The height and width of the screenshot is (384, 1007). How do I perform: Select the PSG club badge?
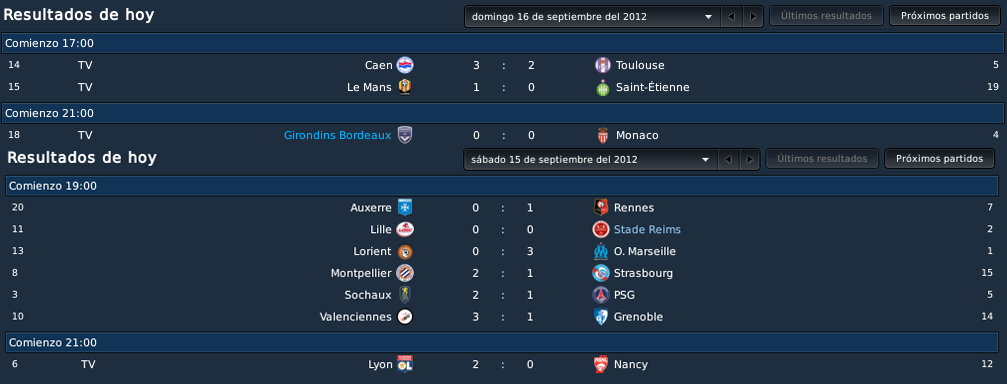pos(601,295)
